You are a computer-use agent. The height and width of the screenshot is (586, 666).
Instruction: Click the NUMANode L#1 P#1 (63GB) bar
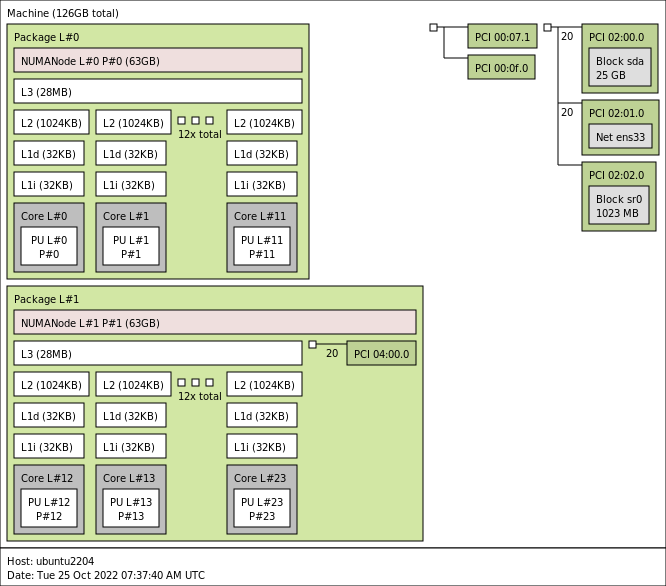(214, 322)
